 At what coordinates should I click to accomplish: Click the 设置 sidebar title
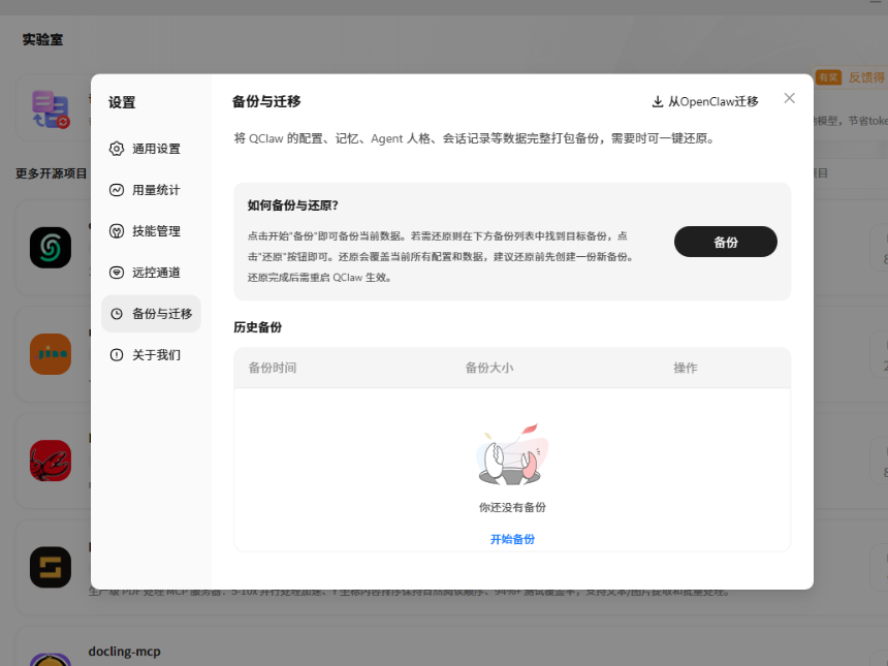coord(122,103)
